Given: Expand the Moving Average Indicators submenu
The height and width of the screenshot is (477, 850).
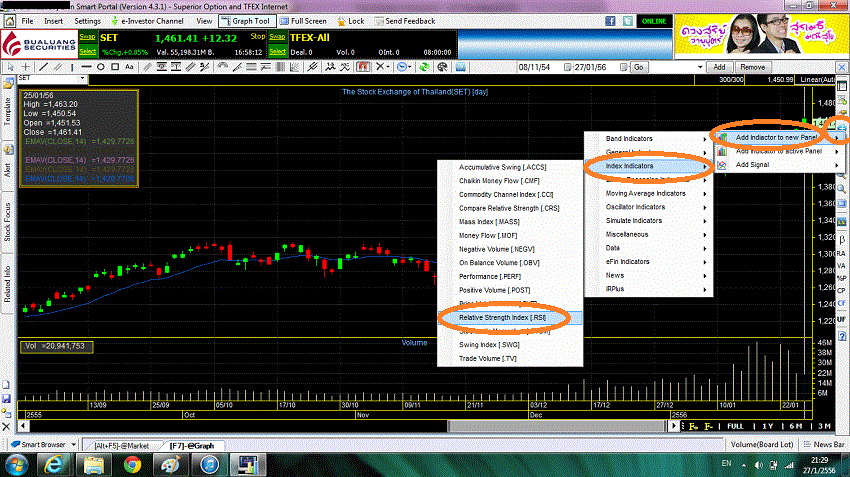Looking at the screenshot, I should click(x=649, y=194).
